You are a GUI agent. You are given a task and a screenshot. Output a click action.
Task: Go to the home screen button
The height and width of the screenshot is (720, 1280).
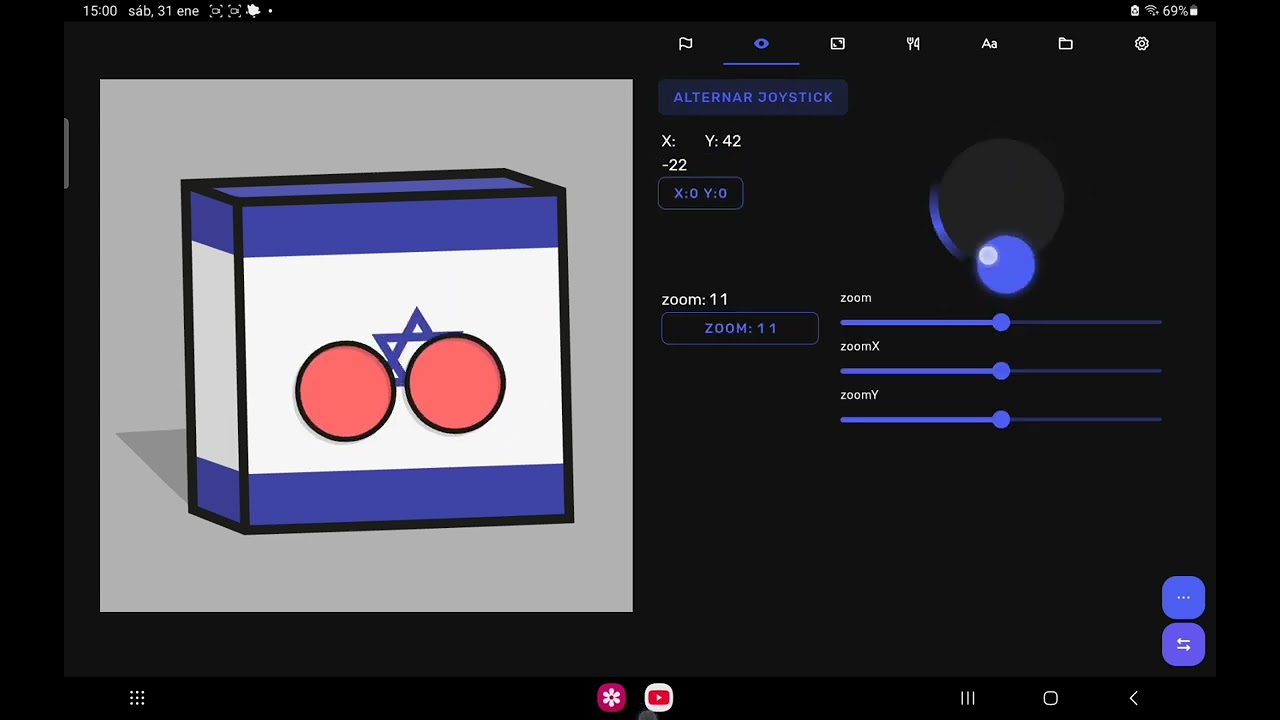[x=1050, y=698]
